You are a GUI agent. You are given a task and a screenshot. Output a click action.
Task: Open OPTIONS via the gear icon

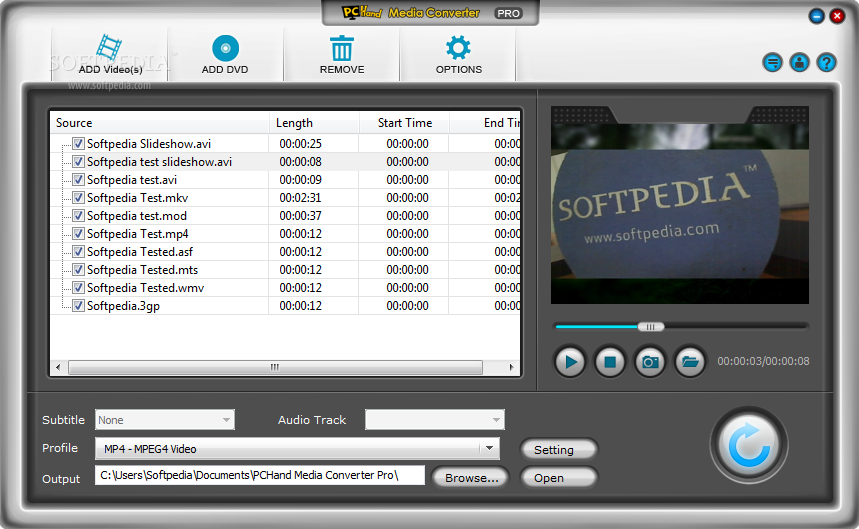click(x=458, y=48)
